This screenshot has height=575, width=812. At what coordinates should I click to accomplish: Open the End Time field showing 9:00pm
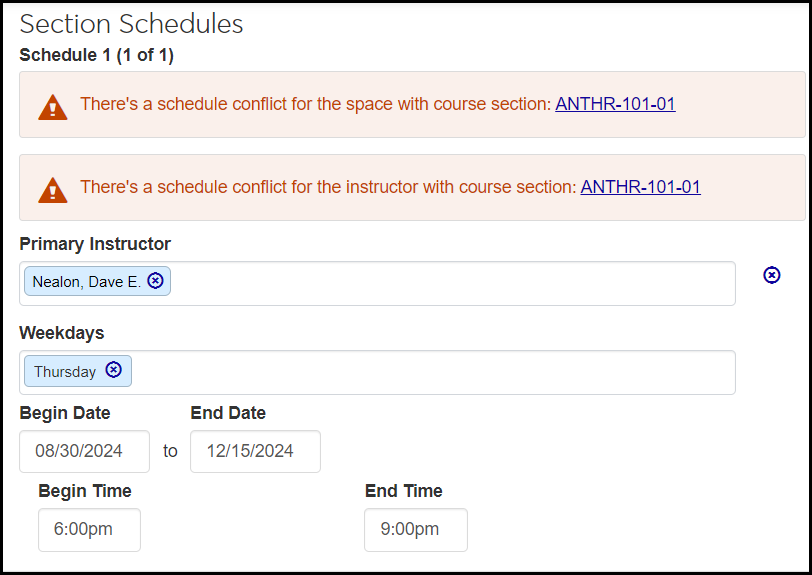416,529
